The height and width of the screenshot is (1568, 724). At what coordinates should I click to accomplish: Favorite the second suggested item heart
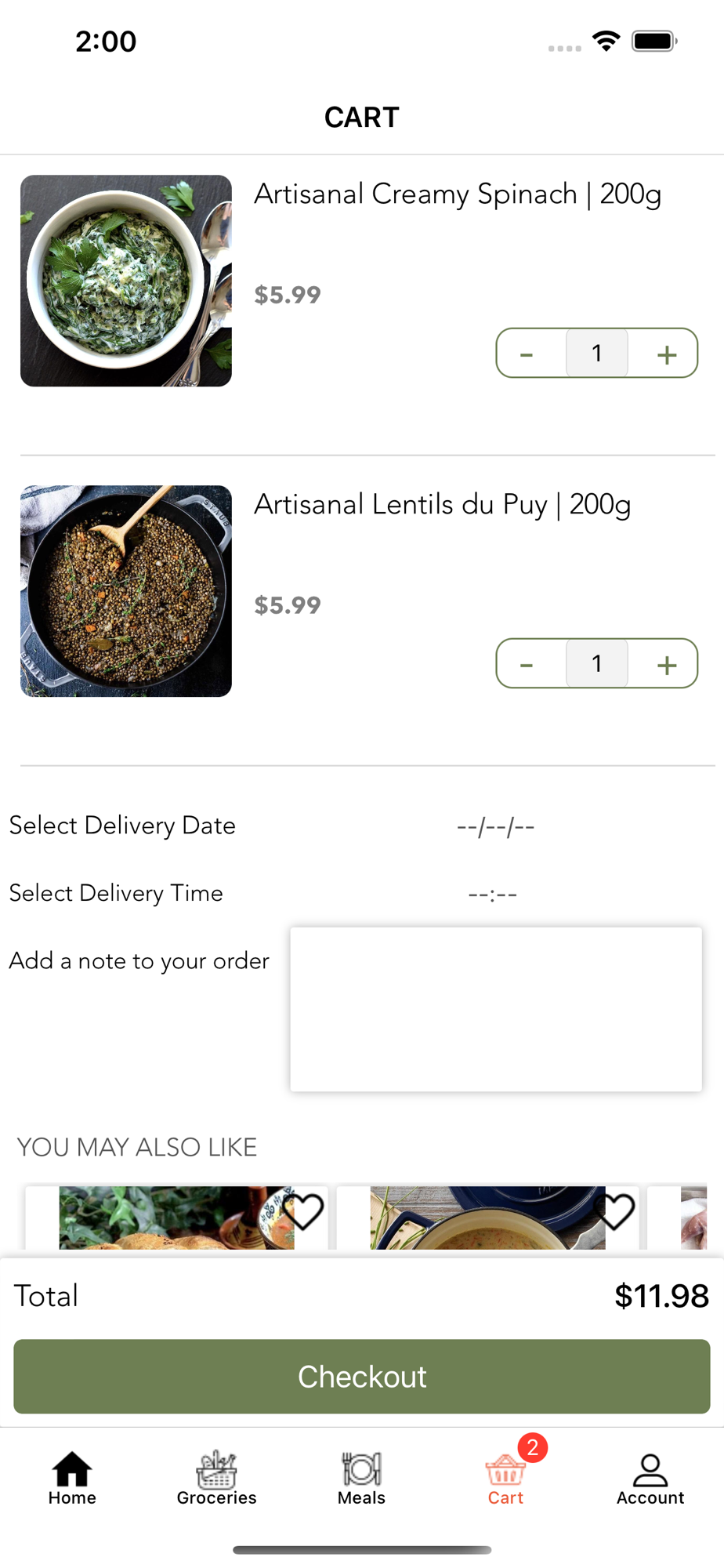point(614,1211)
